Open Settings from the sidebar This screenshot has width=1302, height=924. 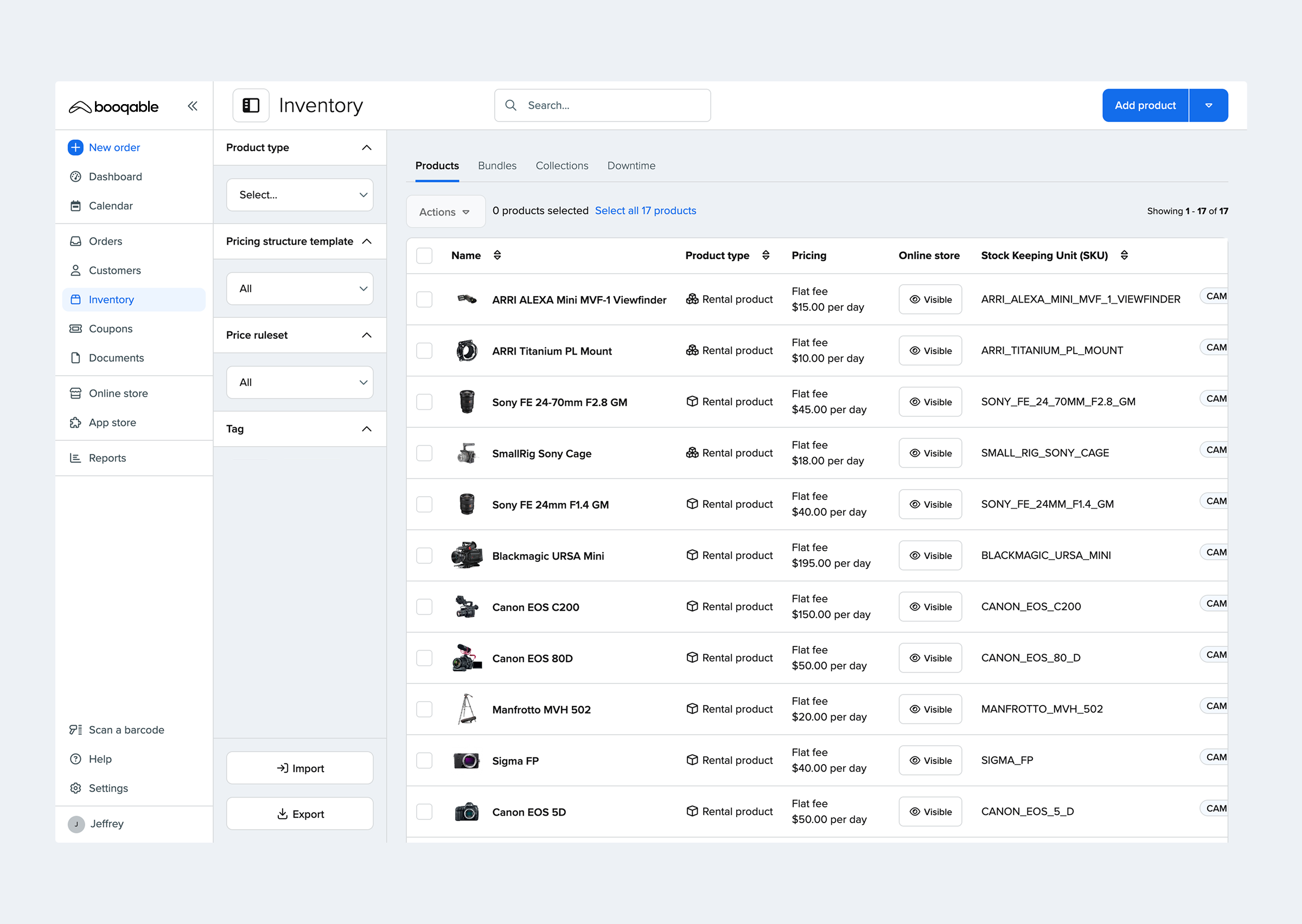click(x=108, y=788)
